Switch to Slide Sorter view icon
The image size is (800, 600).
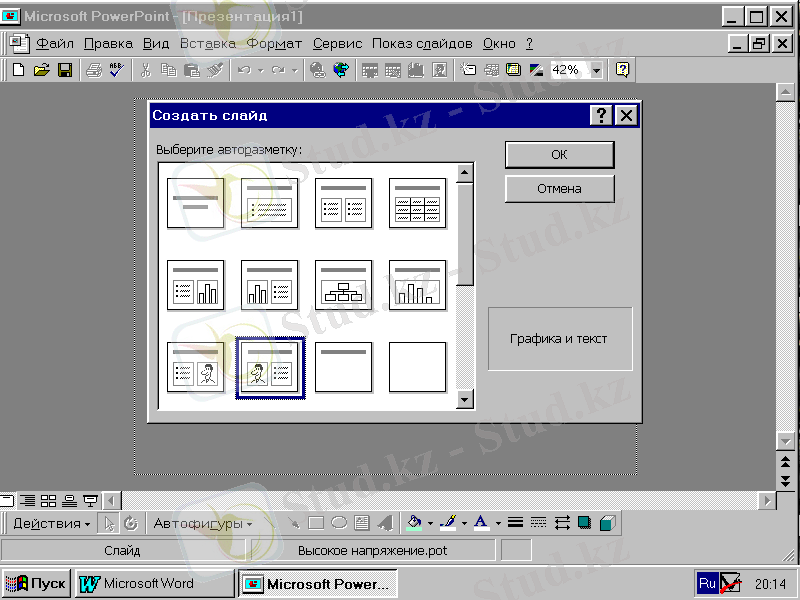48,500
